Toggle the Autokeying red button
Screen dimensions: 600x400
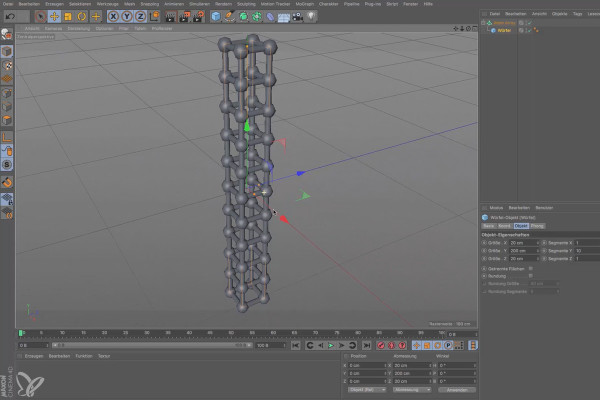[391, 346]
